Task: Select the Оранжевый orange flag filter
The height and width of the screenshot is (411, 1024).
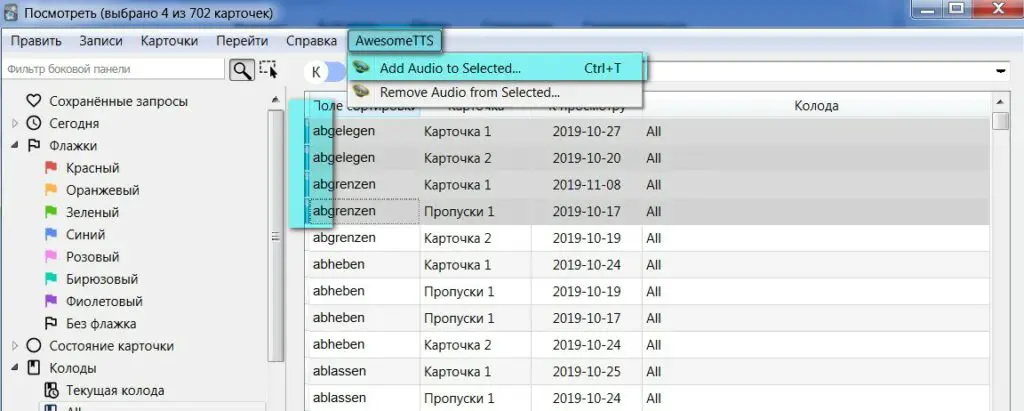Action: click(x=91, y=190)
